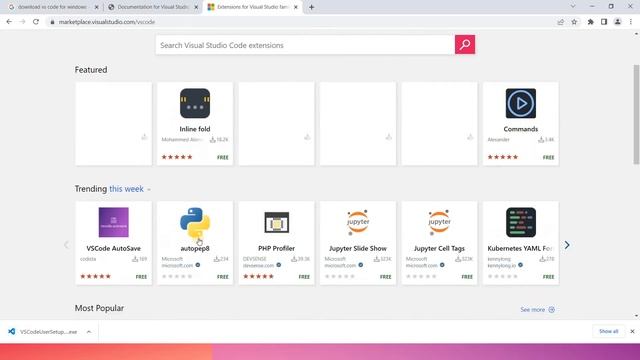640x360 pixels.
Task: Close the 'download vs code for windows' tab
Action: pyautogui.click(x=96, y=7)
